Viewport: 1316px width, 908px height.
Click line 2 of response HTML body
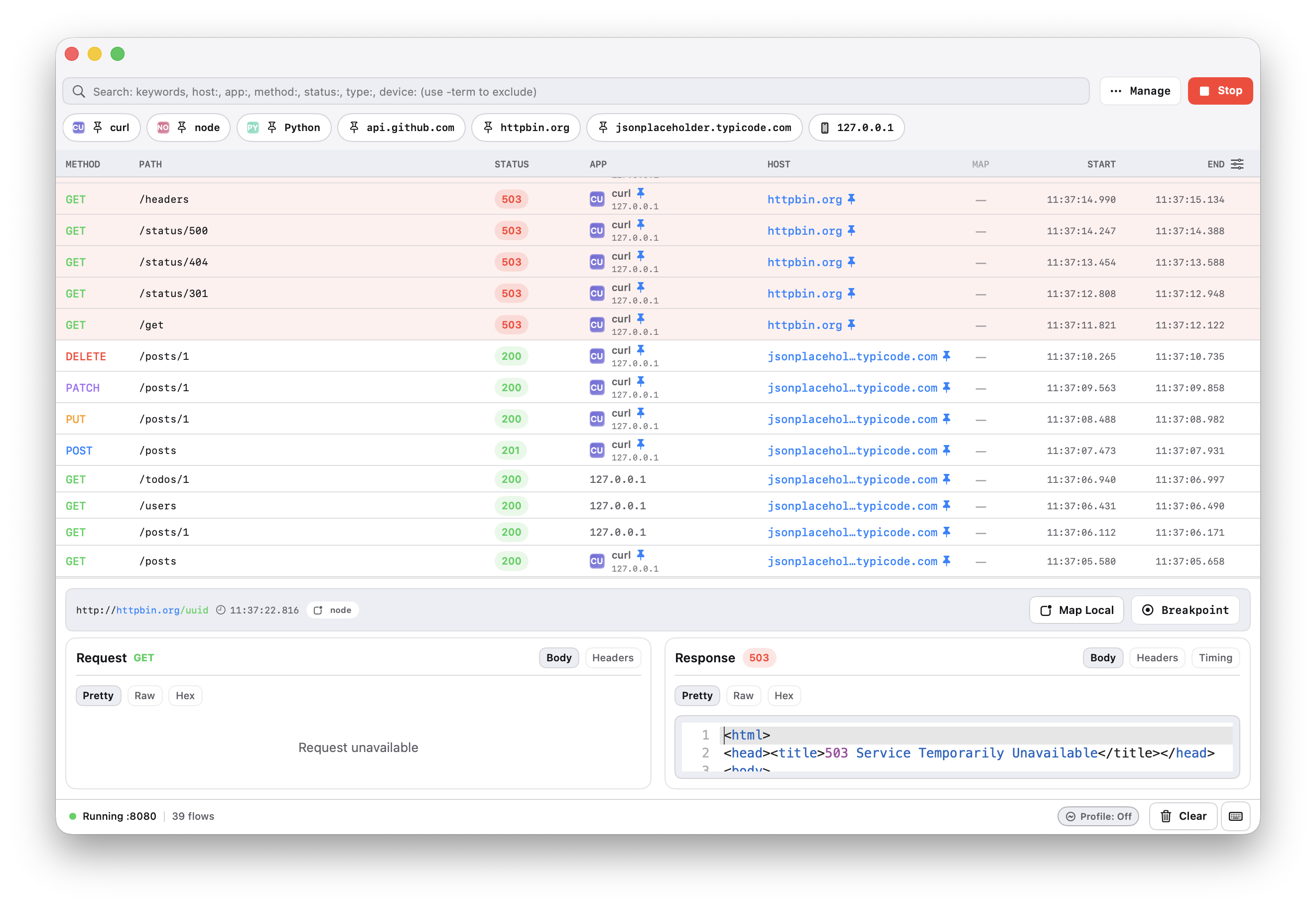pos(969,753)
